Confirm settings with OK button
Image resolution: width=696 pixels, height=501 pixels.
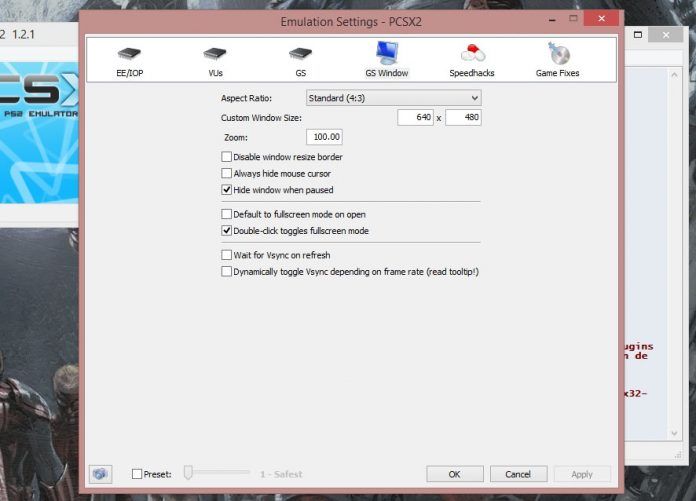455,474
